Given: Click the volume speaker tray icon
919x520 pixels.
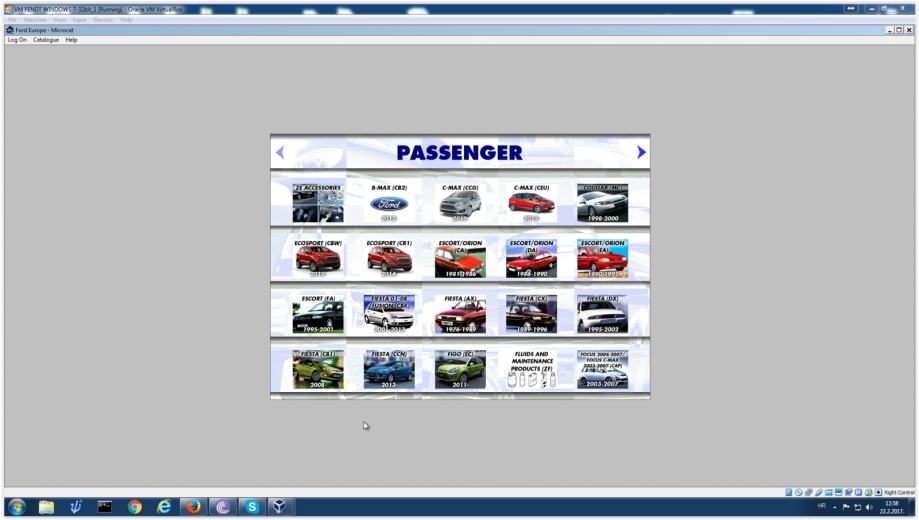Looking at the screenshot, I should [869, 507].
